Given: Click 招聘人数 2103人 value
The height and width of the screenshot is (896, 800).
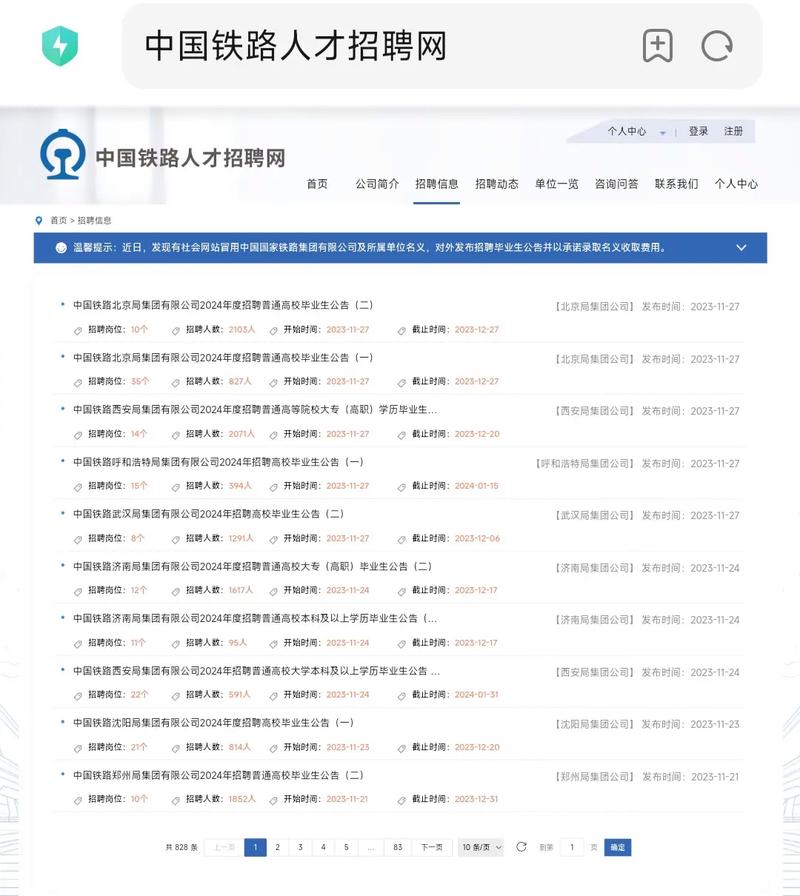Looking at the screenshot, I should [242, 330].
